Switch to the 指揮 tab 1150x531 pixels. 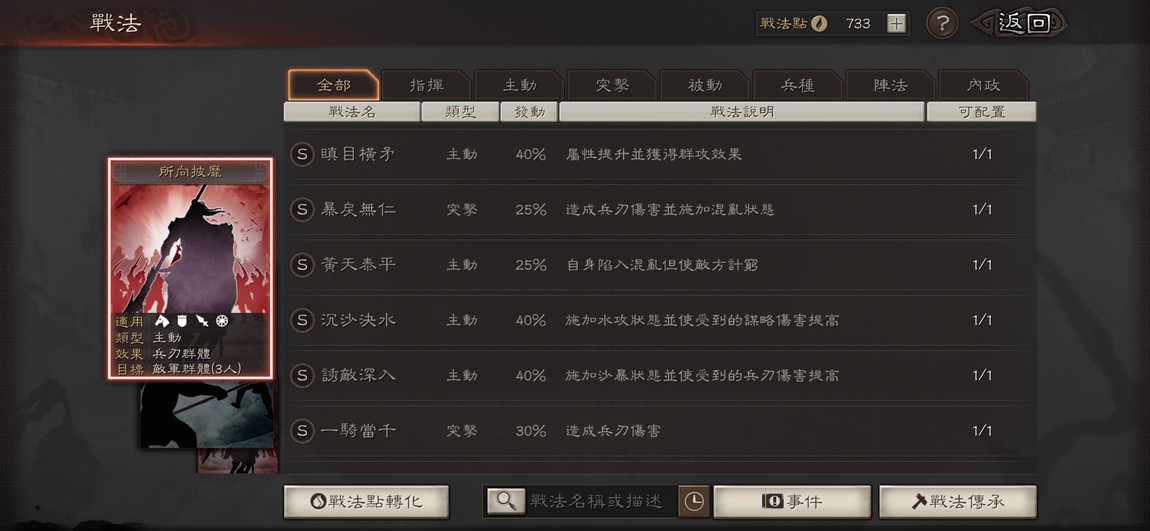pos(427,85)
